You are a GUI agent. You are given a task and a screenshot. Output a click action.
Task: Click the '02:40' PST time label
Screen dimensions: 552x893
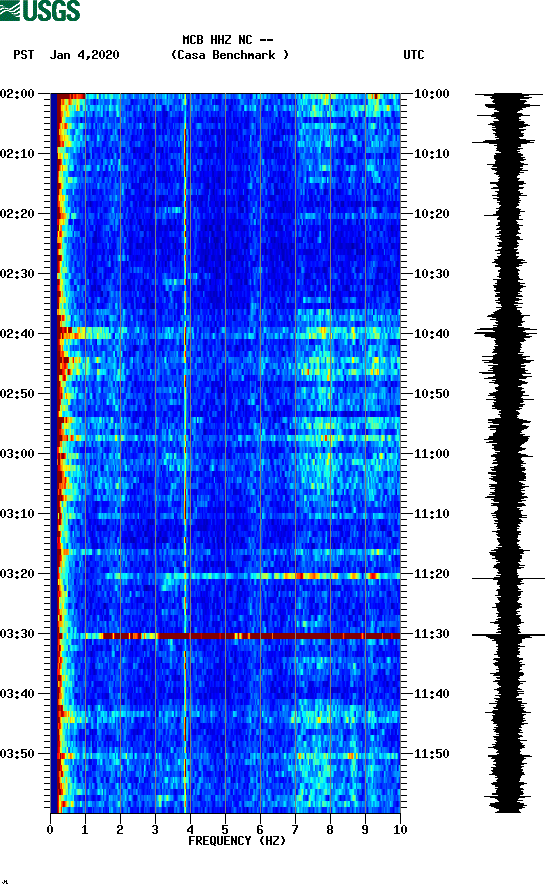tap(17, 334)
